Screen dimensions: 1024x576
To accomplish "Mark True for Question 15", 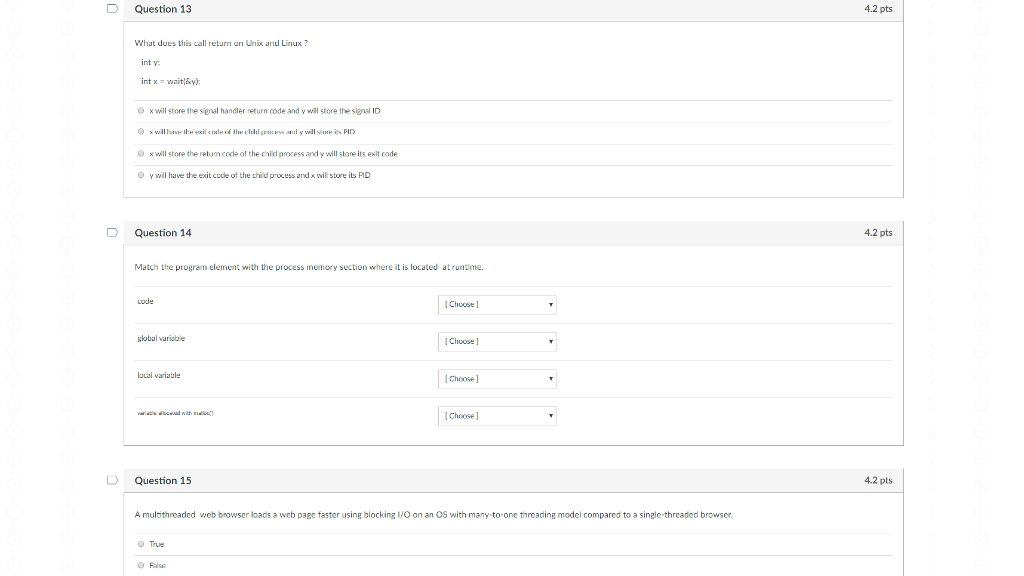I will tap(142, 544).
